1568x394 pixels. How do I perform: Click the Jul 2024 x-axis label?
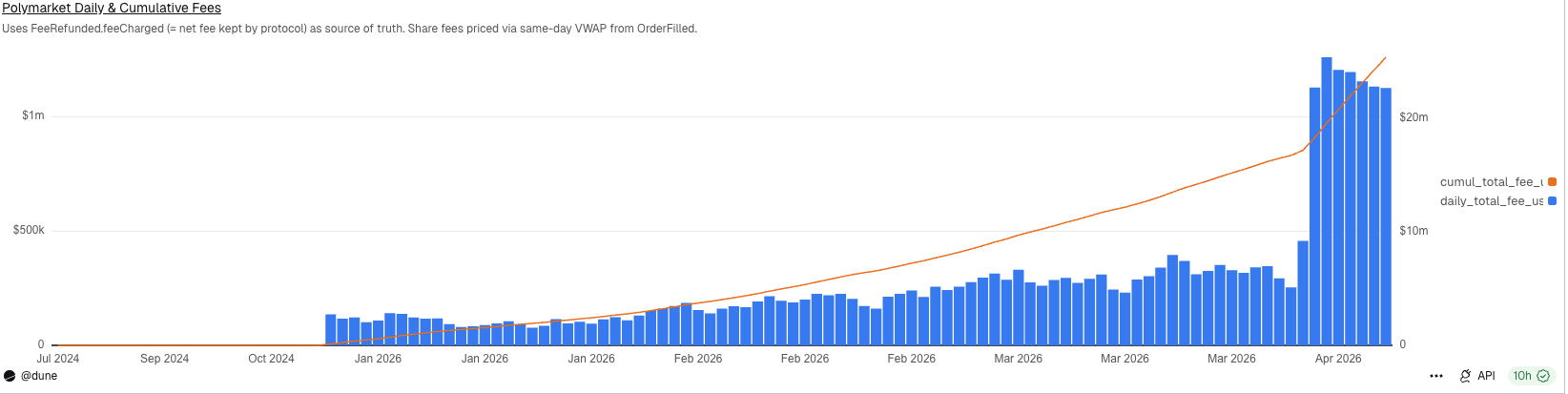click(x=58, y=359)
